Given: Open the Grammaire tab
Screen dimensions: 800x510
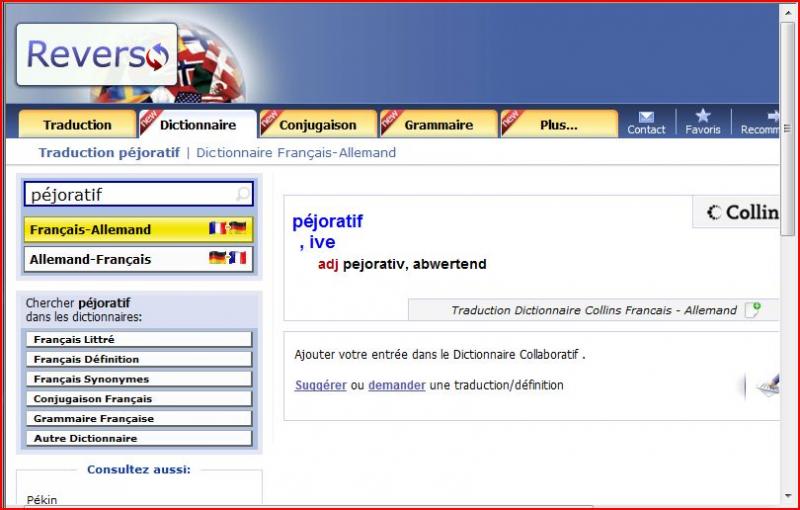Looking at the screenshot, I should pos(439,124).
